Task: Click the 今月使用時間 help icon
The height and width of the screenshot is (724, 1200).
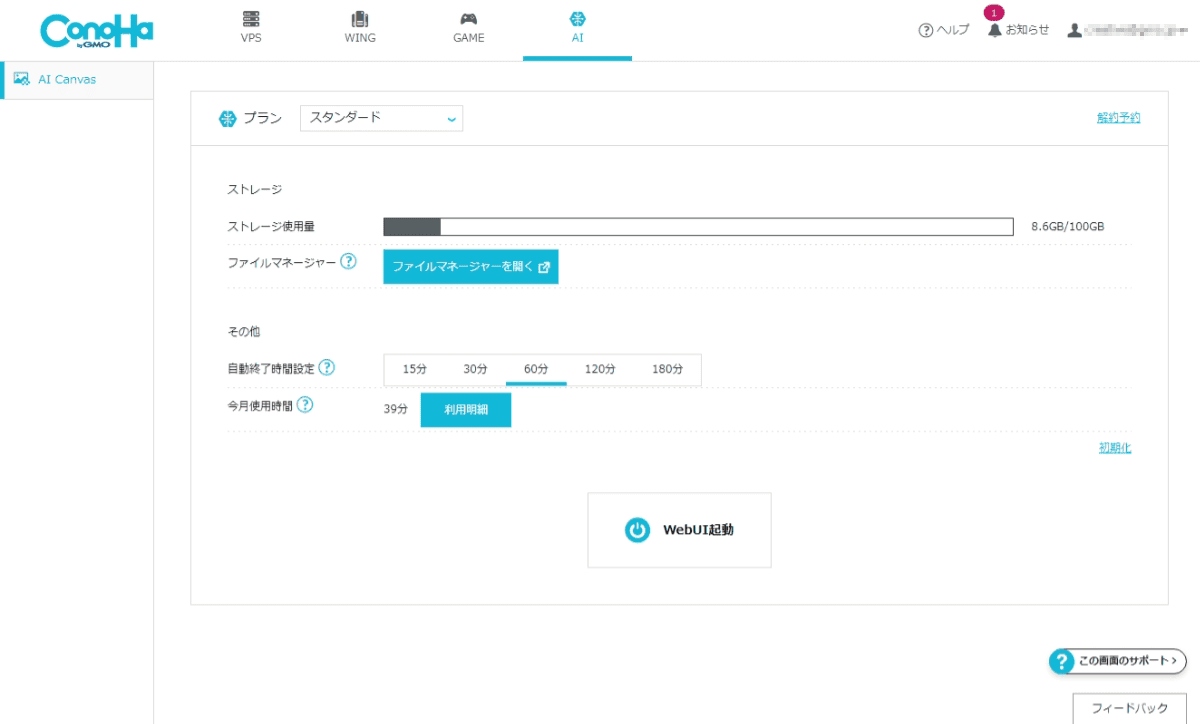Action: click(305, 405)
